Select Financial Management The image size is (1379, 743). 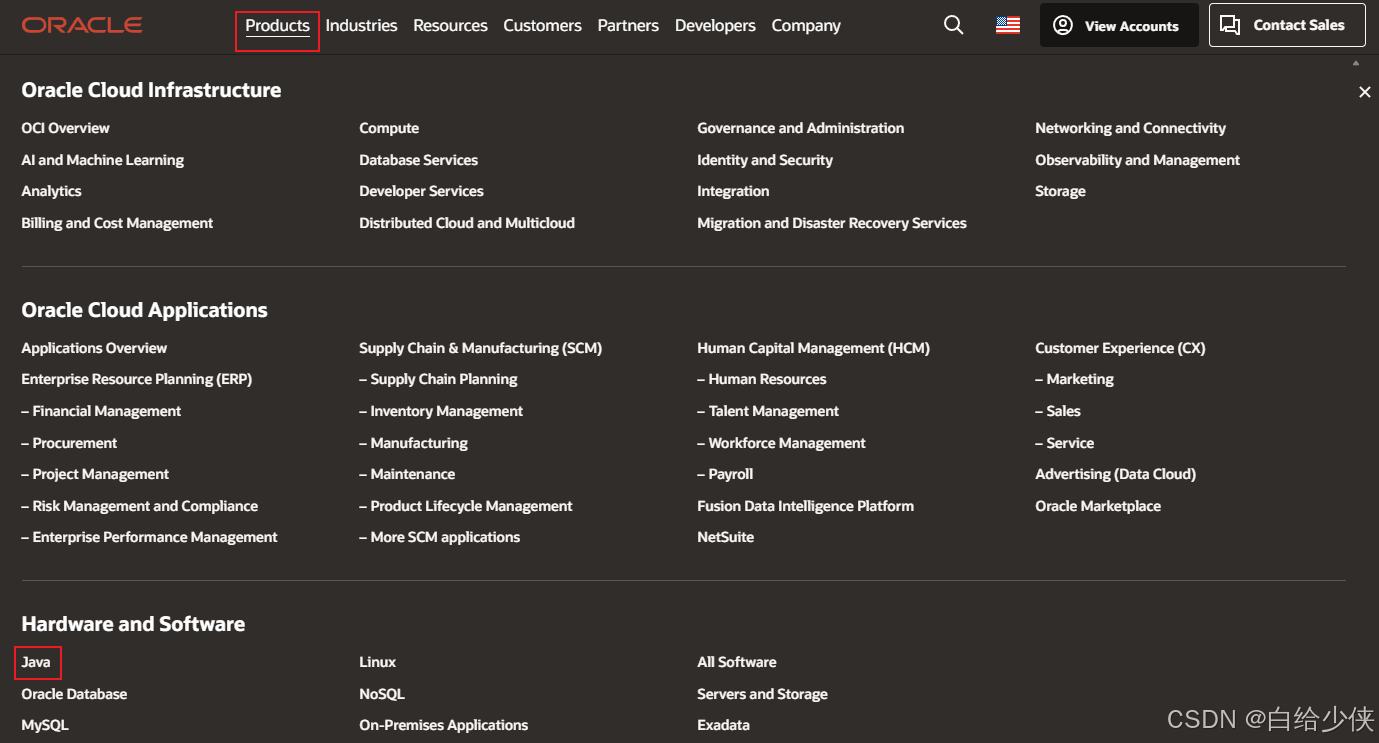pyautogui.click(x=101, y=411)
